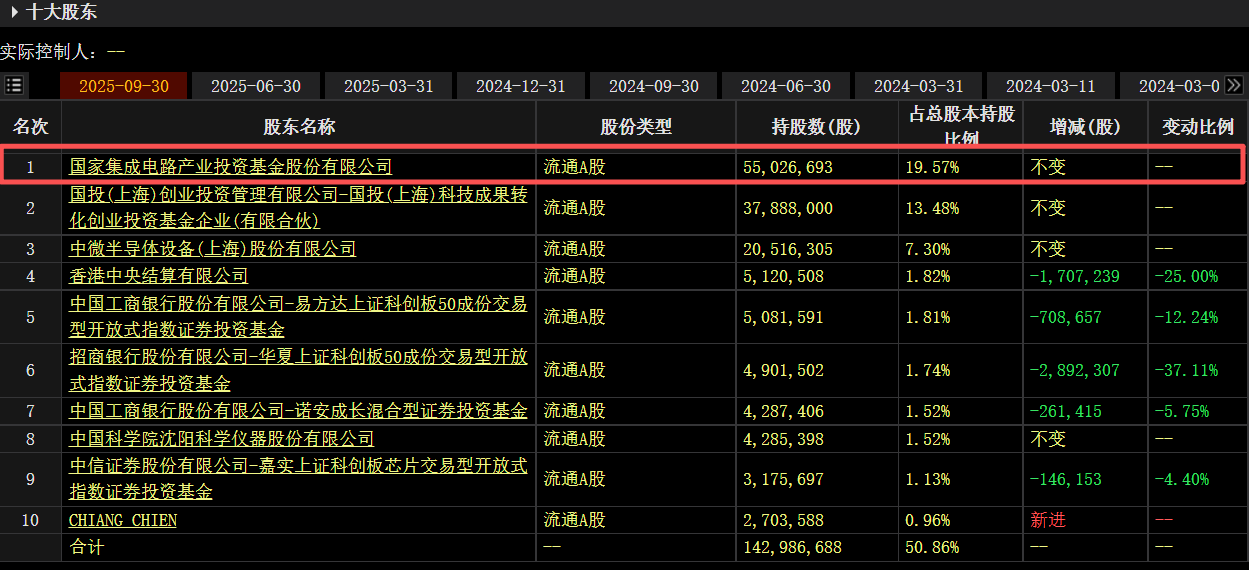Select the change value -1,707,239
1249x570 pixels.
[1075, 276]
